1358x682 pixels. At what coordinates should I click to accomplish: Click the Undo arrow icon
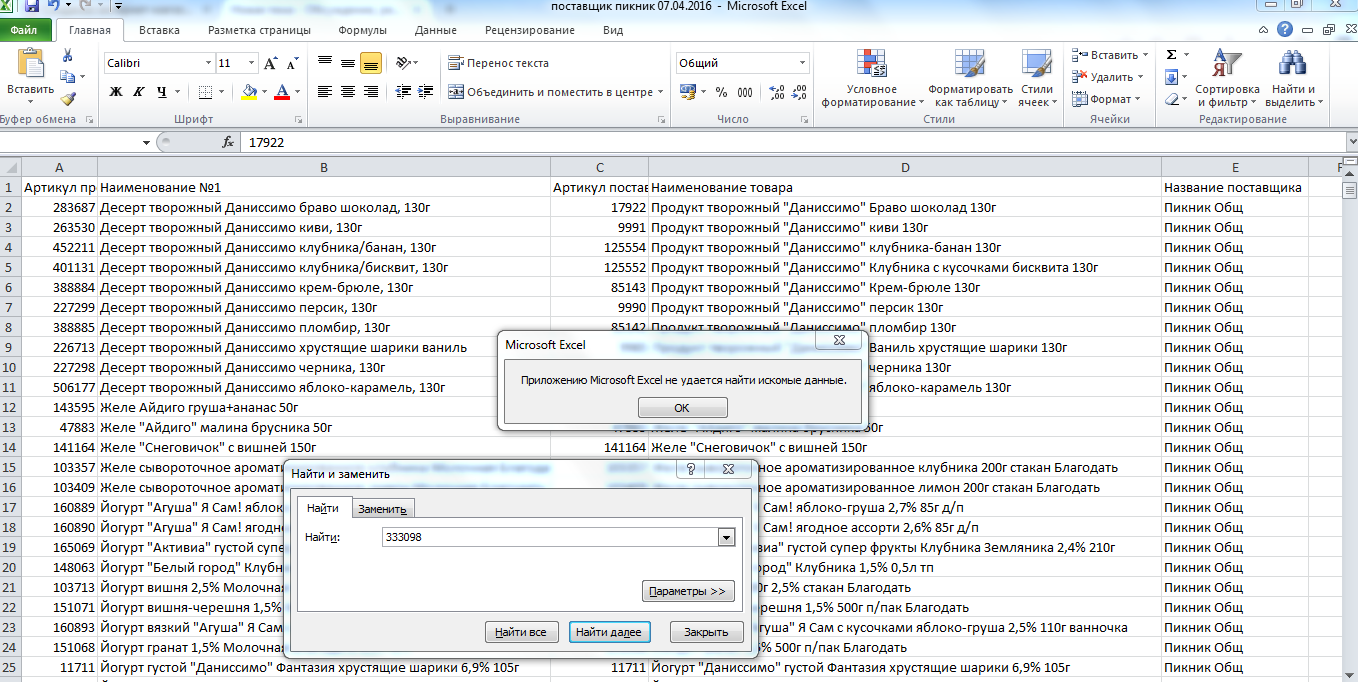(54, 6)
